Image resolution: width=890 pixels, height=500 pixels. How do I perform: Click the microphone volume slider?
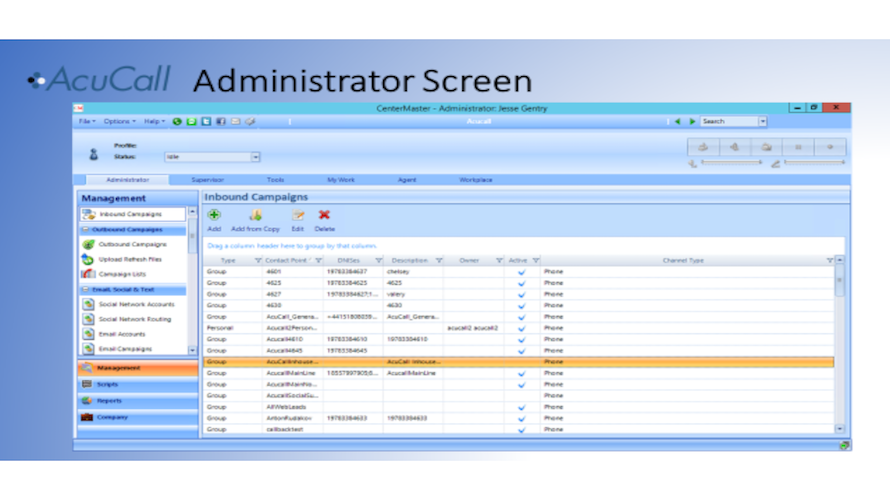click(732, 162)
